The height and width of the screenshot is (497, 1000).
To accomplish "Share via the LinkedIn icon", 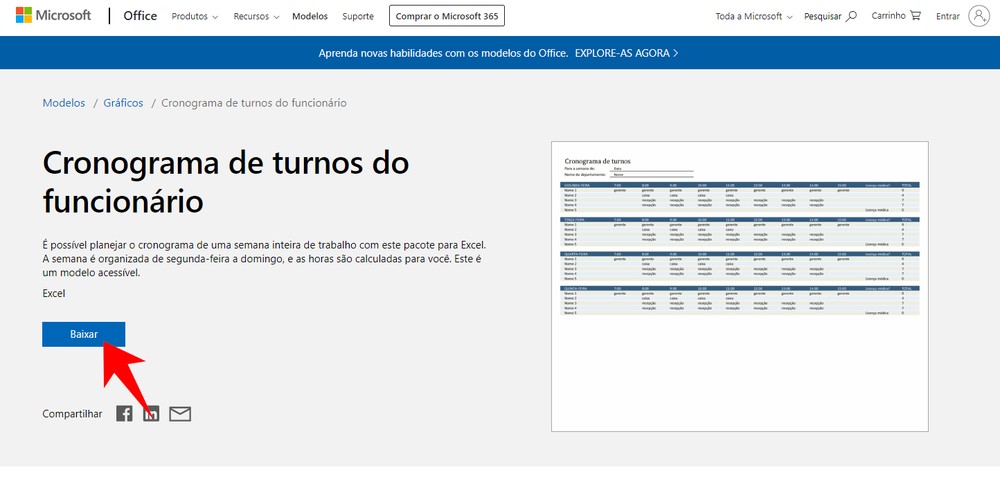I will coord(151,414).
